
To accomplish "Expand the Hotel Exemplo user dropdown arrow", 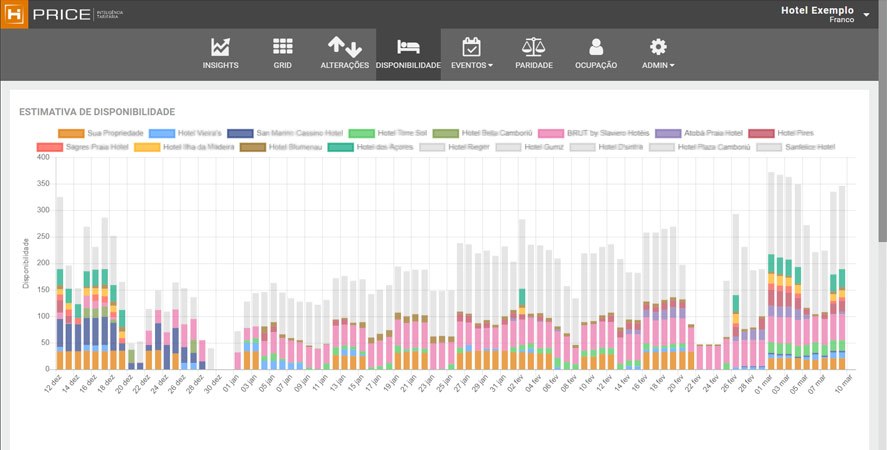I will tap(866, 16).
